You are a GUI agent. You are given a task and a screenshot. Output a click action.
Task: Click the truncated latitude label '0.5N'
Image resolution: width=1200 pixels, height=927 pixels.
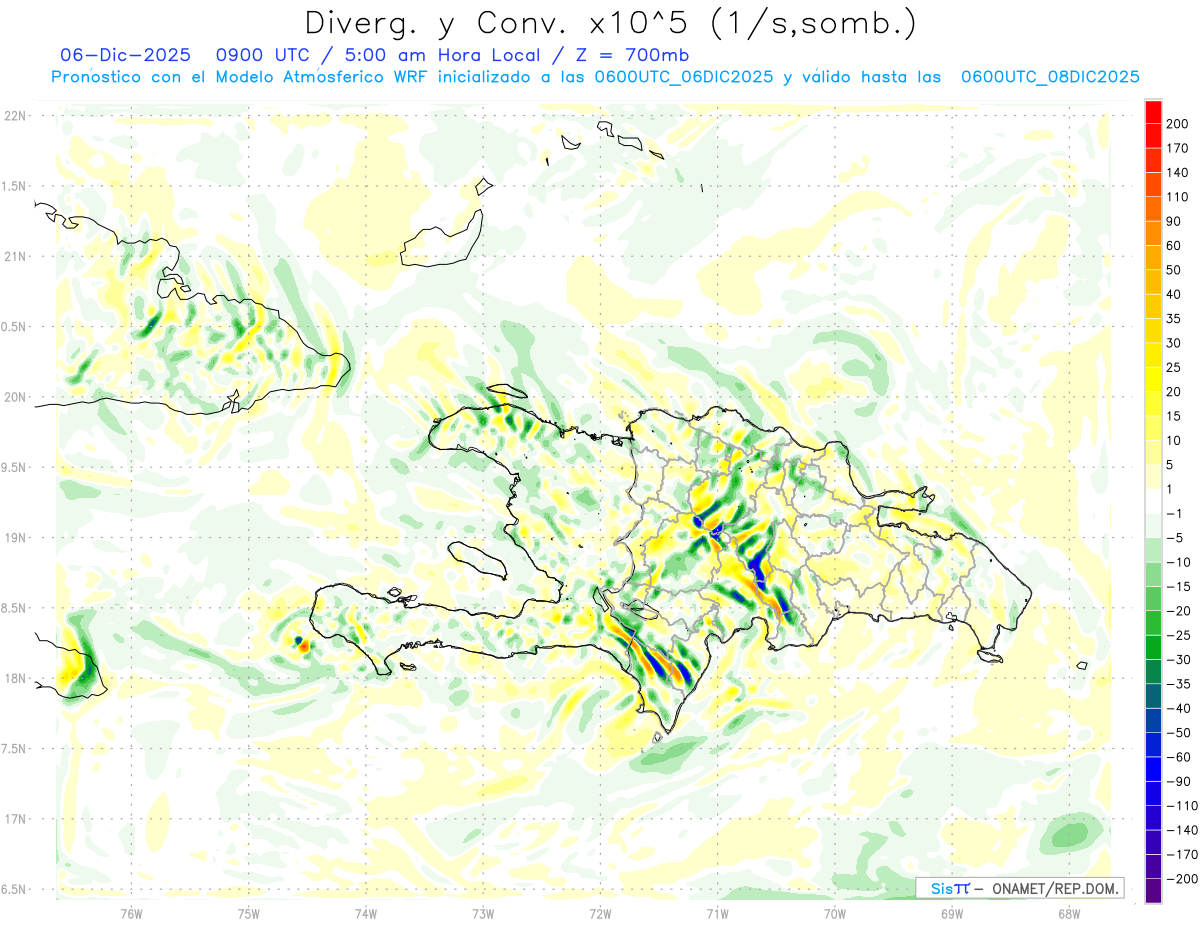point(13,327)
